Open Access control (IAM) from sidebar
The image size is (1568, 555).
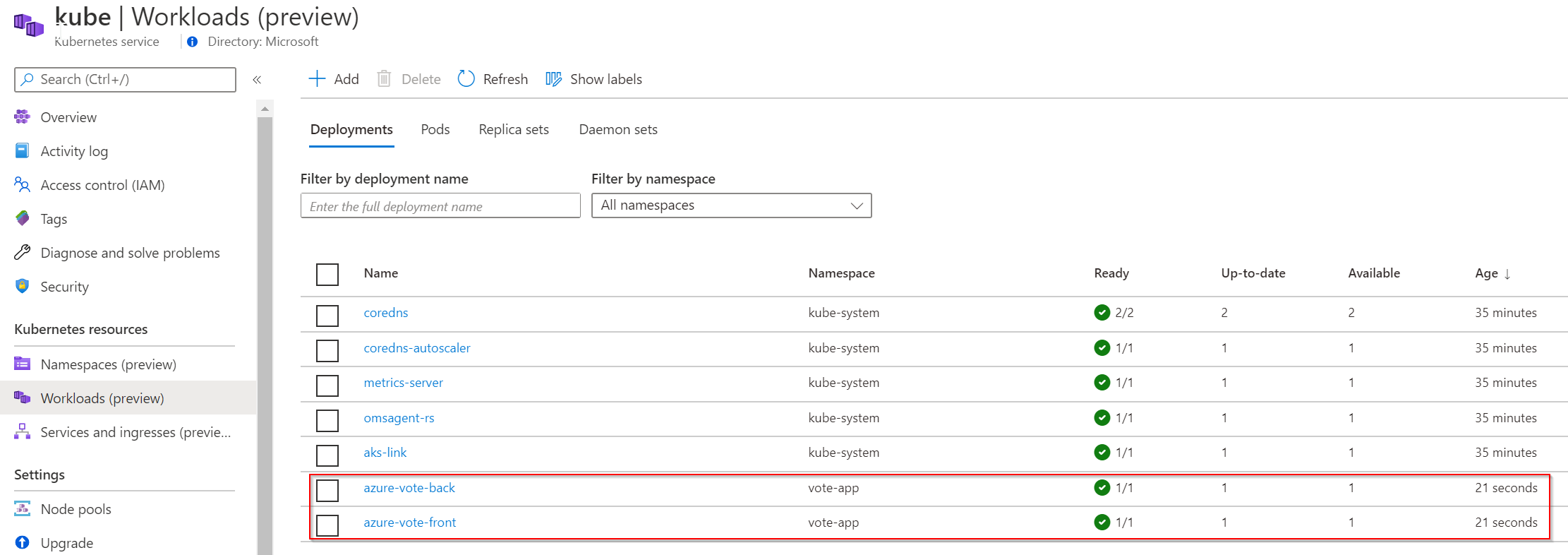pos(102,185)
